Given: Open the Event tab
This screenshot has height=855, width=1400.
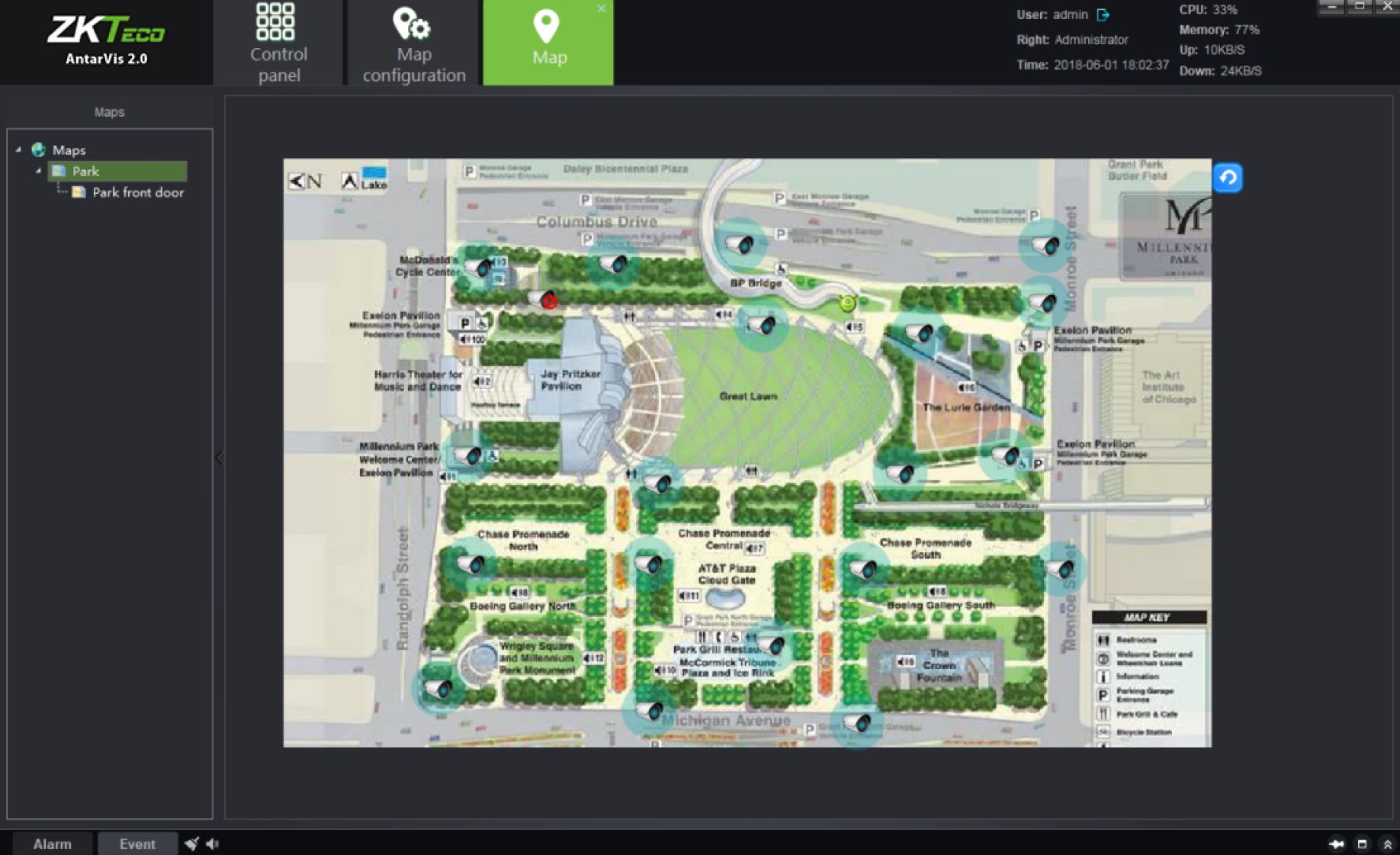Looking at the screenshot, I should pyautogui.click(x=137, y=844).
